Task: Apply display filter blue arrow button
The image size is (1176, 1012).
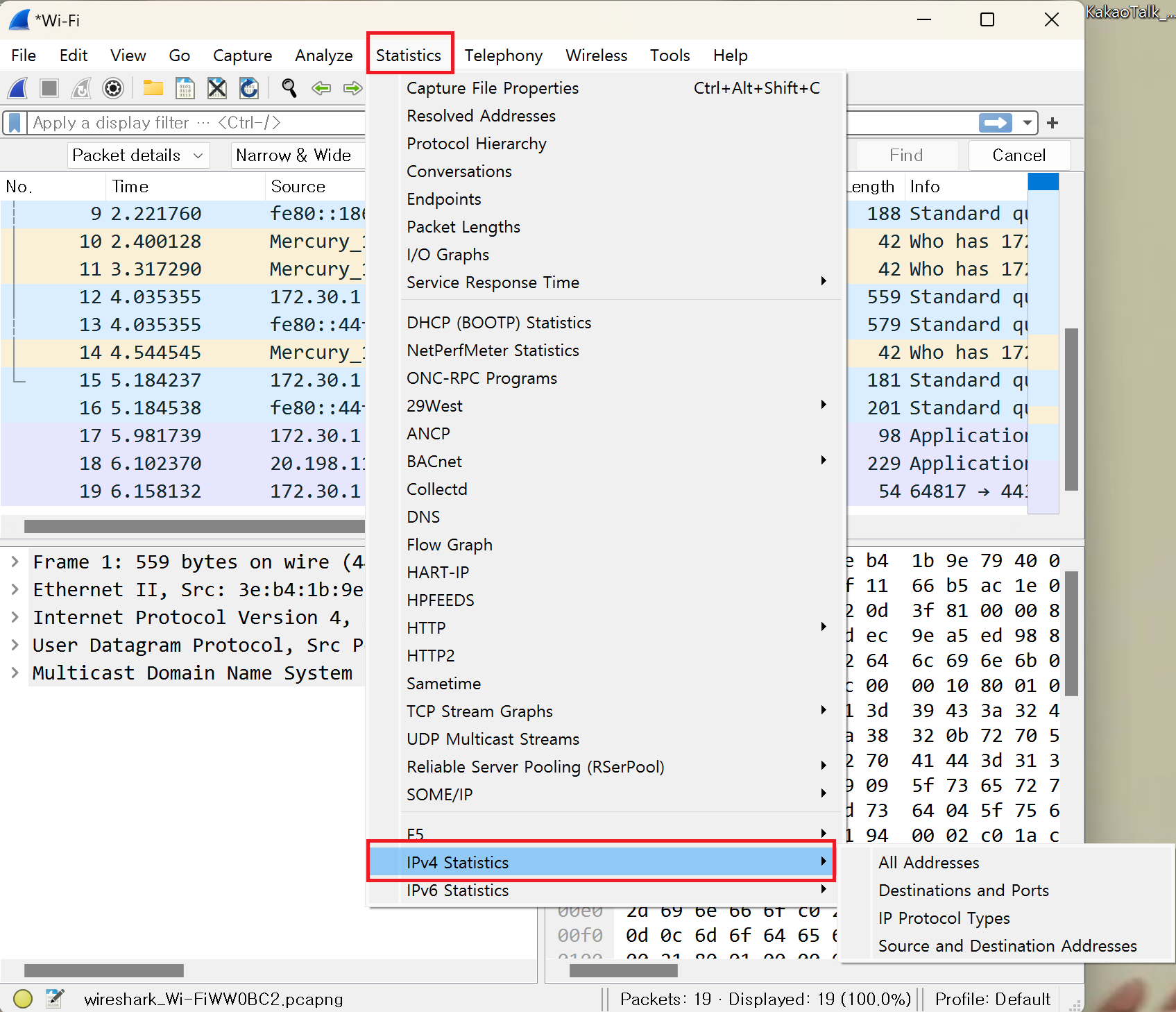Action: coord(996,123)
